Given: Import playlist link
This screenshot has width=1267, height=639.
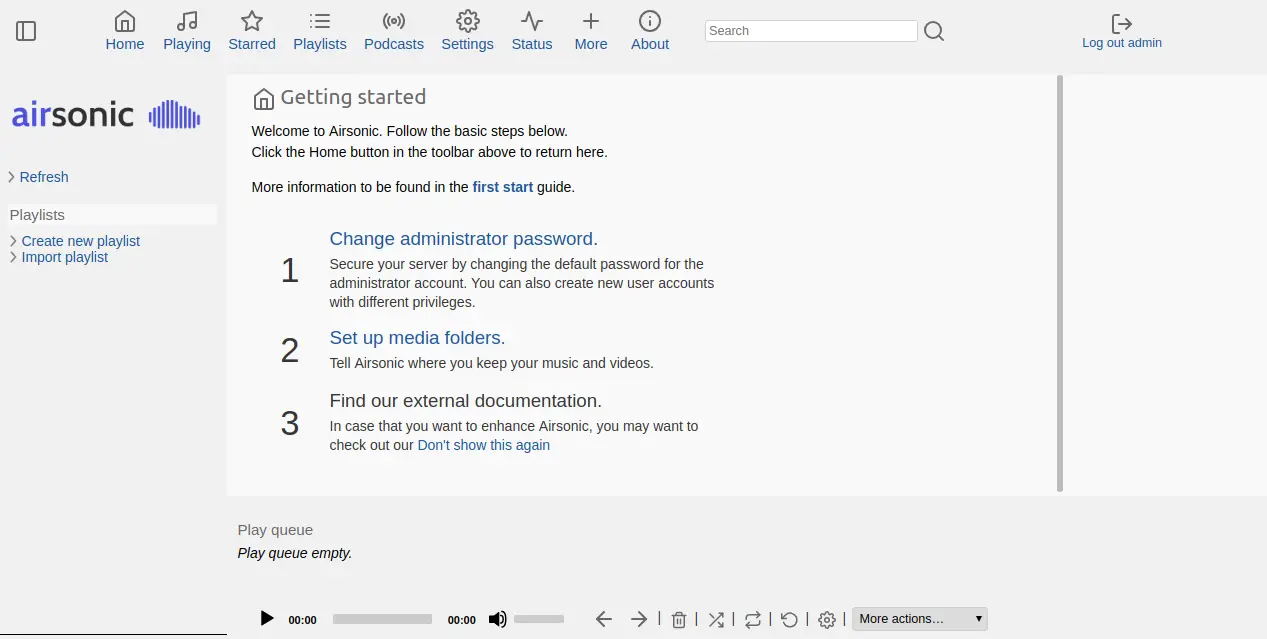Looking at the screenshot, I should tap(65, 257).
